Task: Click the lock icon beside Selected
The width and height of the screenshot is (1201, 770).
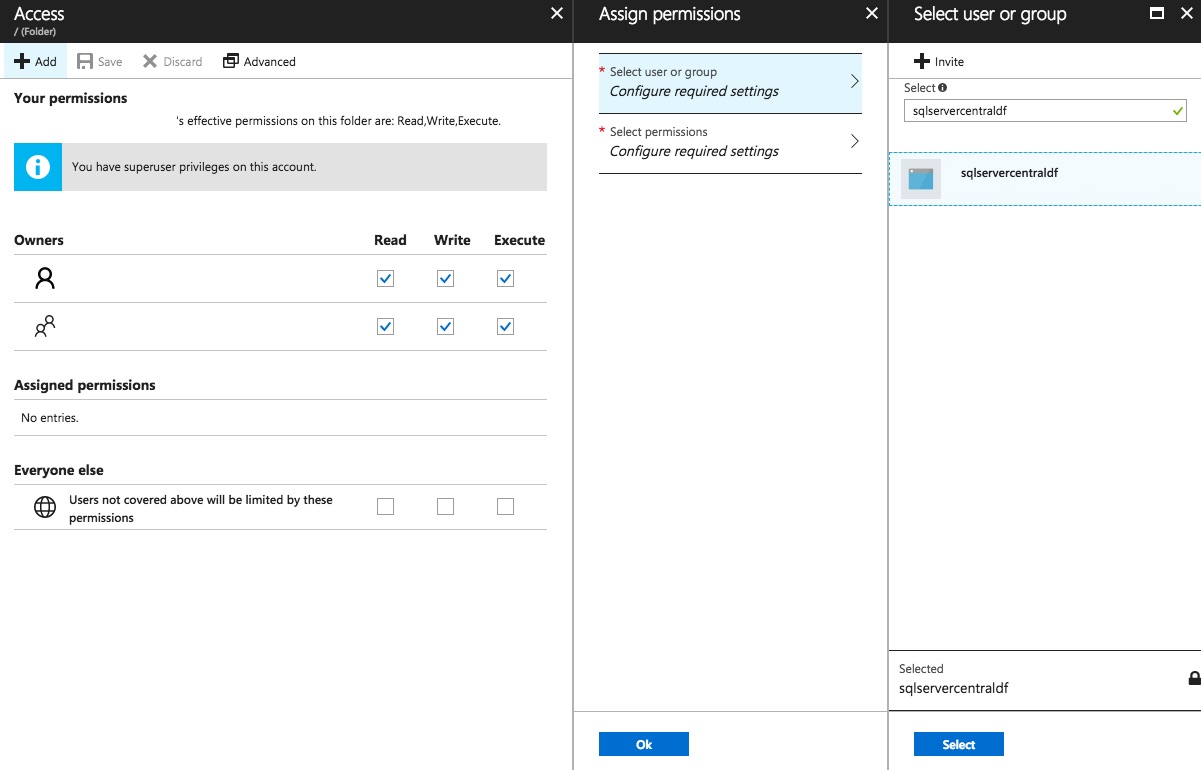Action: pyautogui.click(x=1194, y=678)
